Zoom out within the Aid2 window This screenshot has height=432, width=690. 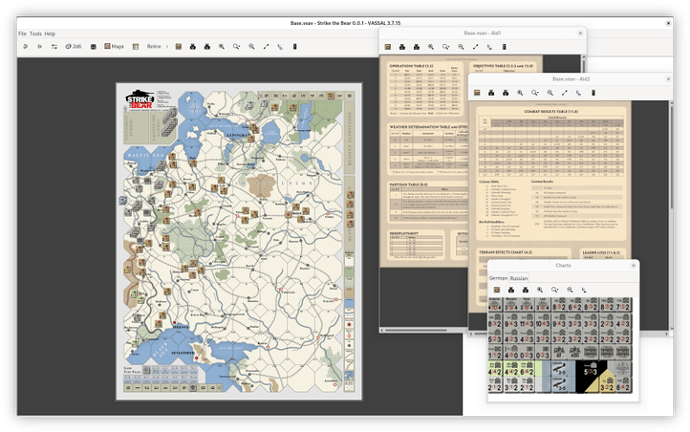point(550,93)
